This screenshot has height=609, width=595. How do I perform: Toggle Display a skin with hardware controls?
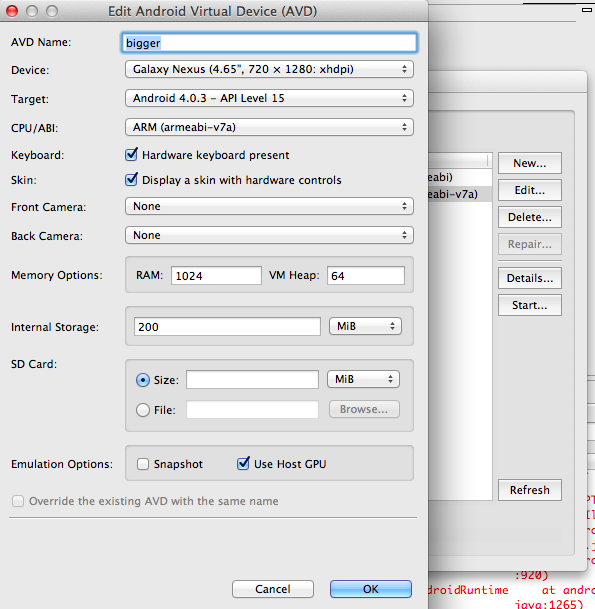131,179
